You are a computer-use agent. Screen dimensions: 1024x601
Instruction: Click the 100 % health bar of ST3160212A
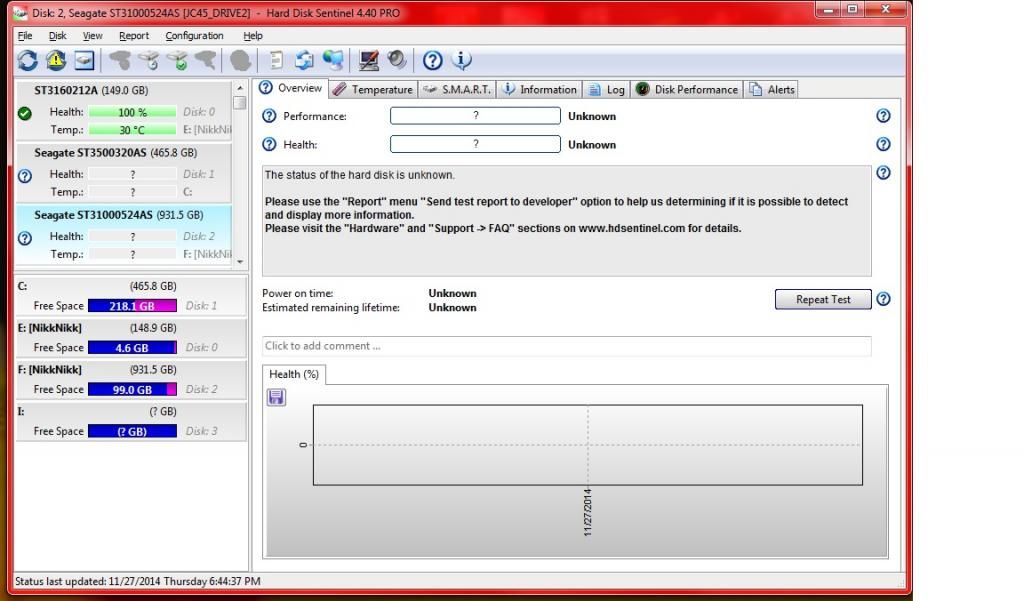coord(133,112)
